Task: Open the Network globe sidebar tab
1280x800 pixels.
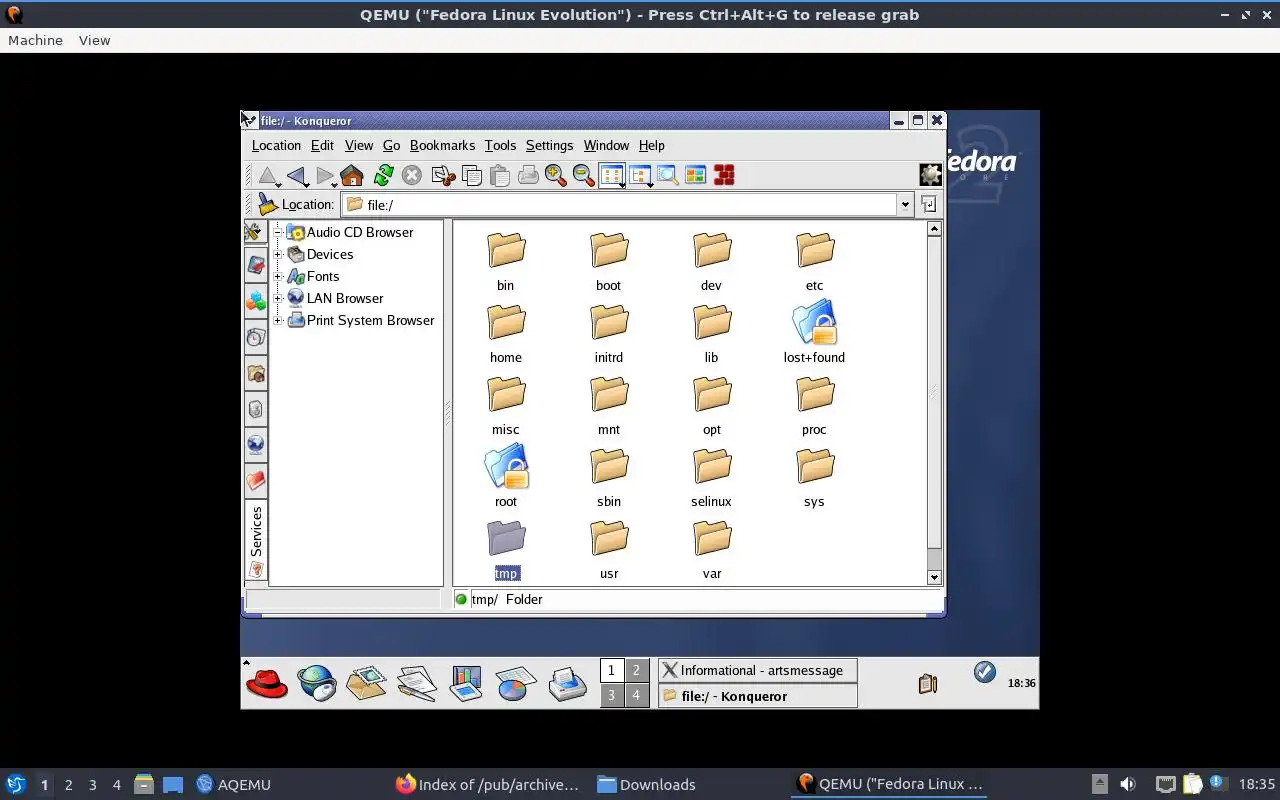Action: (x=256, y=445)
